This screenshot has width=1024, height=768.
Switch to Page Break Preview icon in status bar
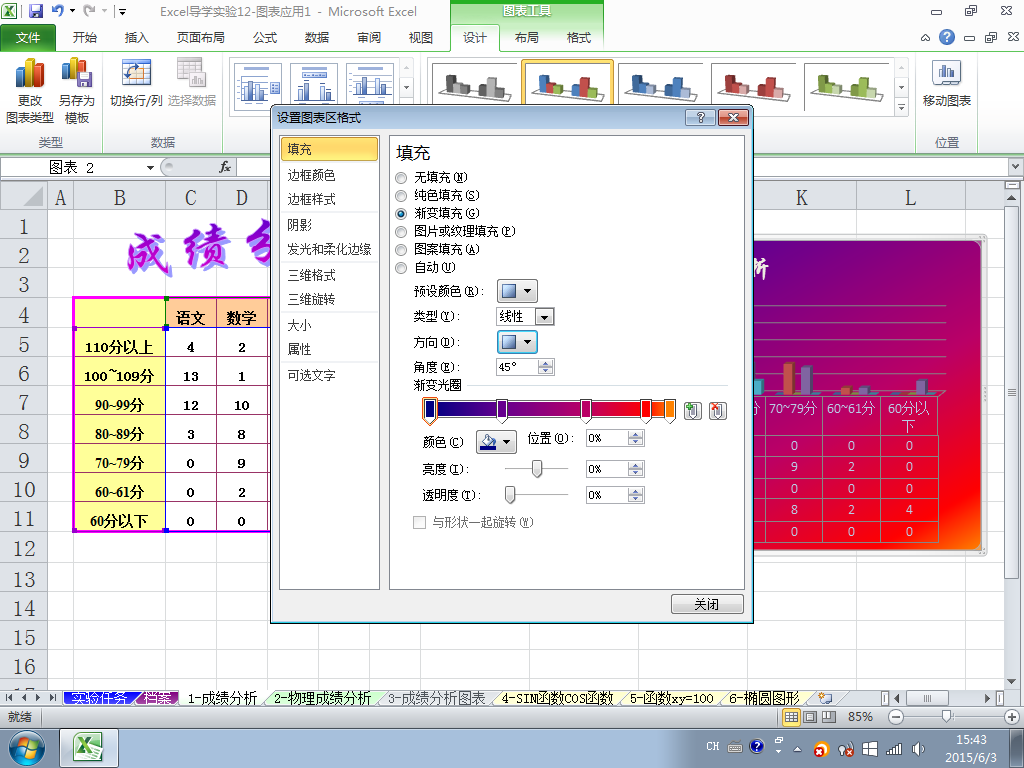(x=829, y=717)
